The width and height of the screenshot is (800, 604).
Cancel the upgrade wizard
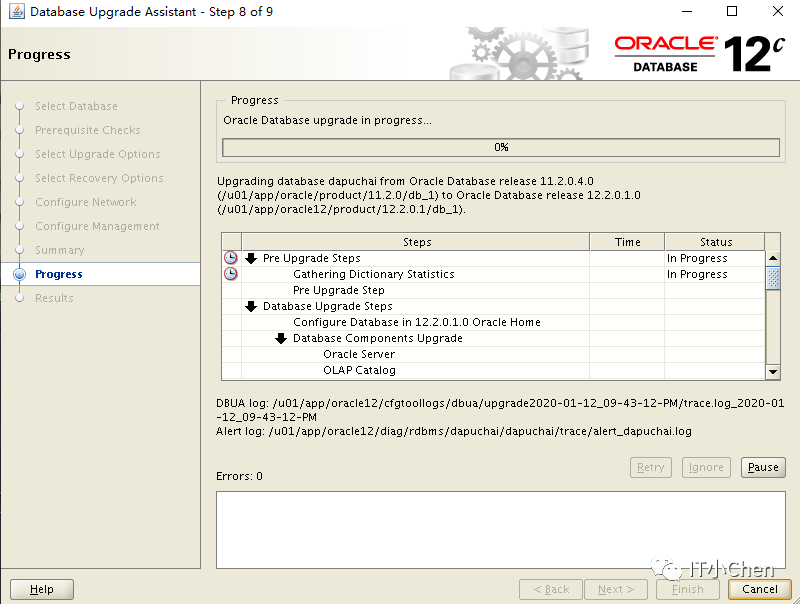(760, 589)
